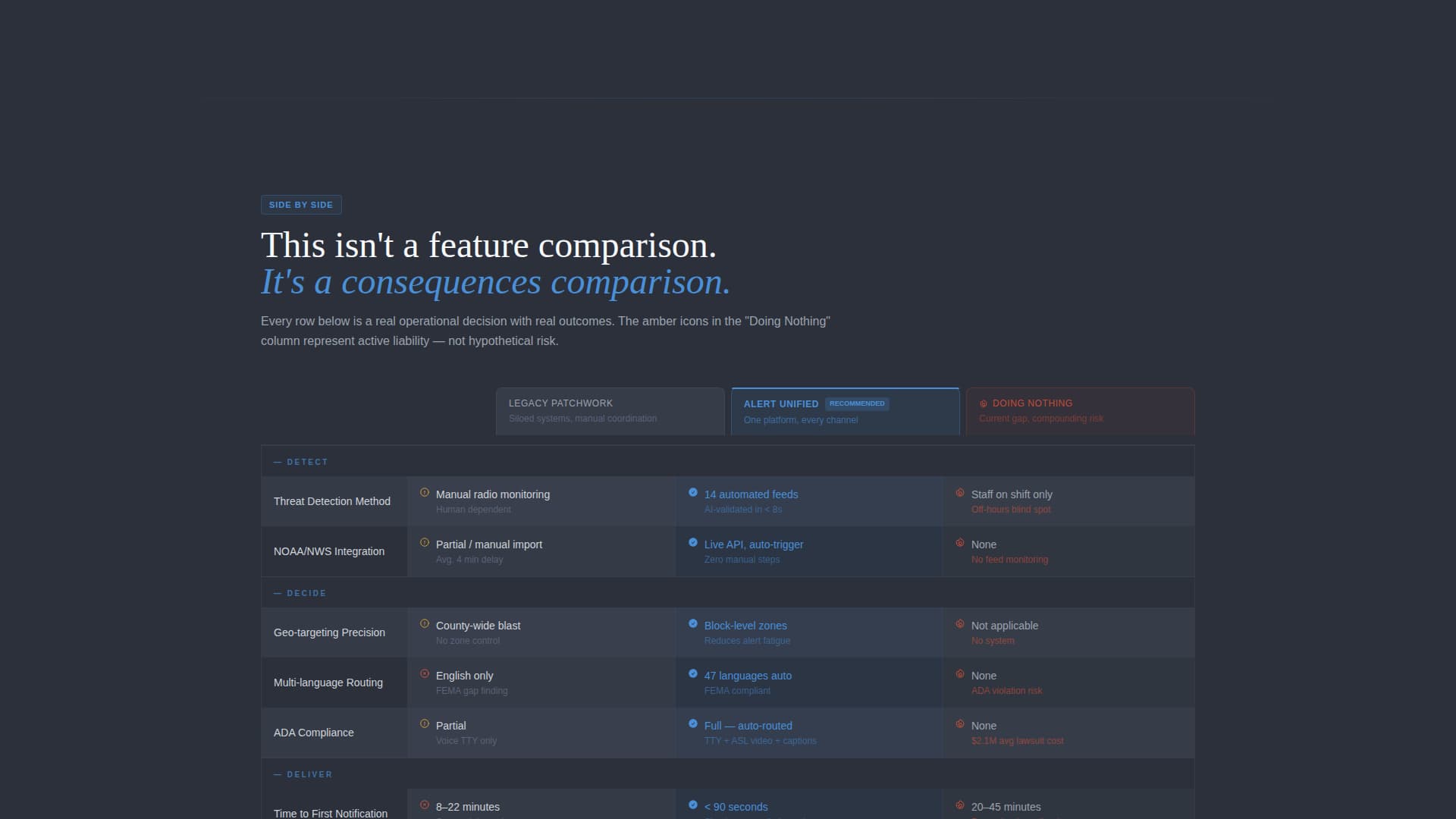Image resolution: width=1456 pixels, height=819 pixels.
Task: Click the clock icon beside Manual radio monitoring
Action: pos(425,493)
